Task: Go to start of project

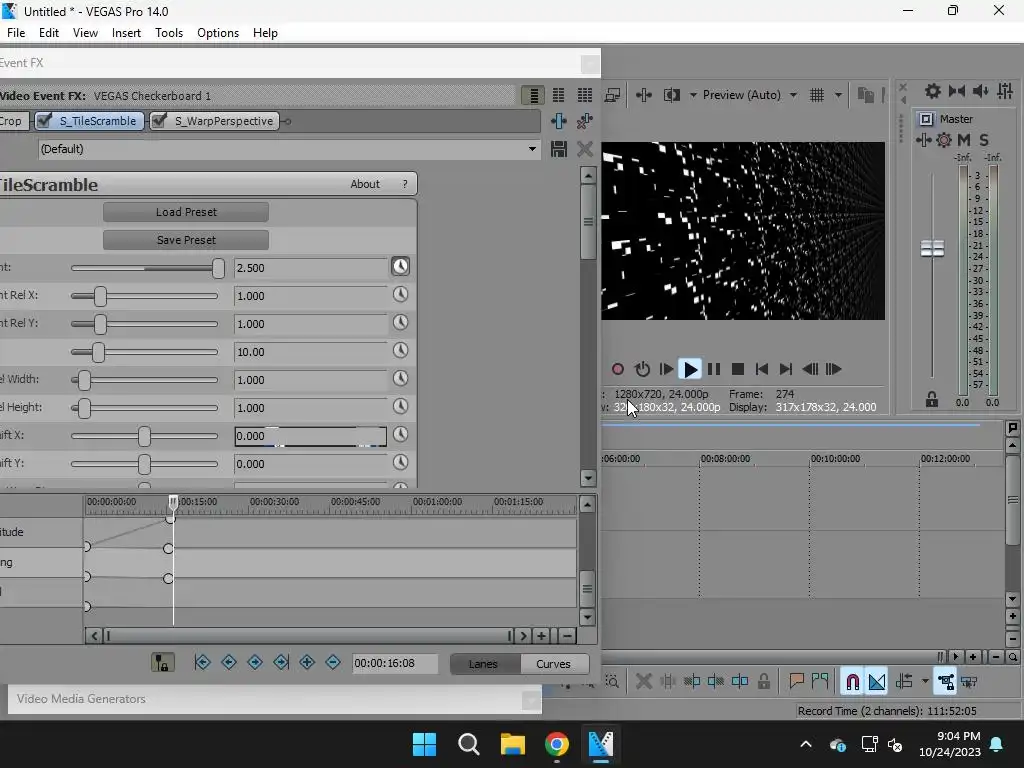Action: coord(761,369)
